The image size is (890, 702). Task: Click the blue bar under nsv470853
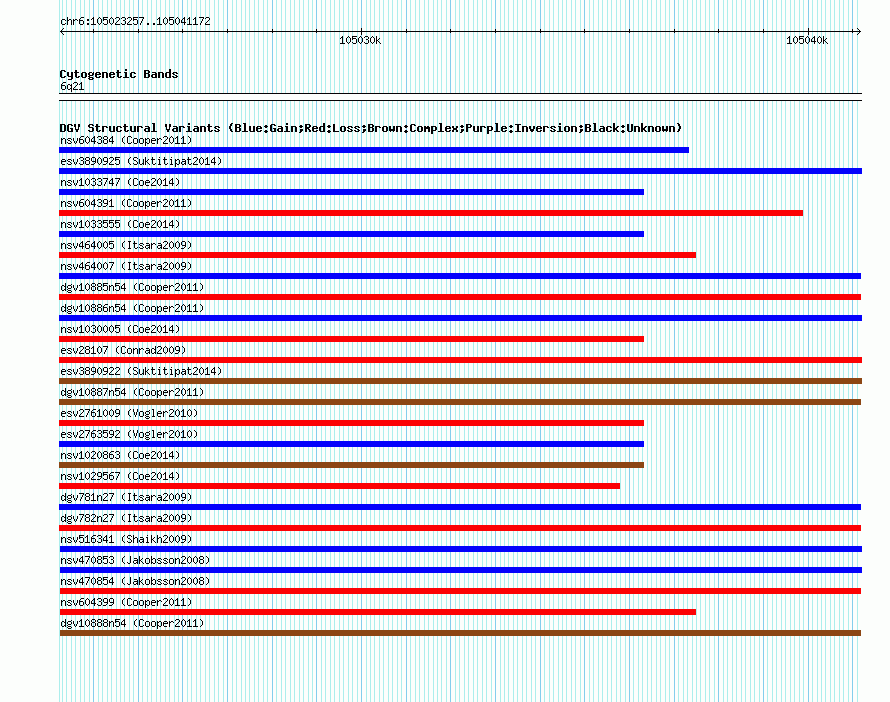tap(461, 570)
